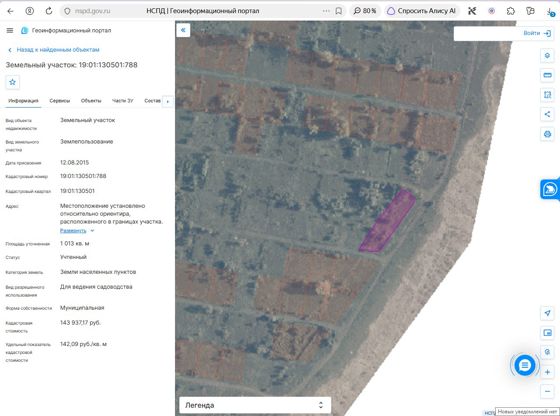Open the downloads icon in browser toolbar
This screenshot has height=416, width=560.
[550, 12]
